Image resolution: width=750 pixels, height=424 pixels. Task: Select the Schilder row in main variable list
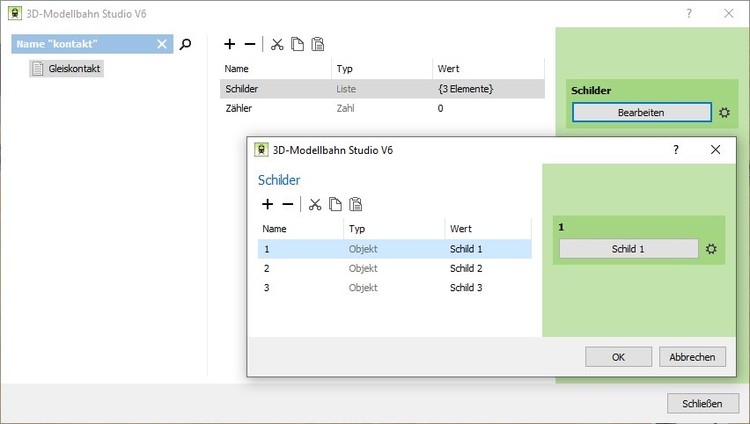tap(382, 89)
